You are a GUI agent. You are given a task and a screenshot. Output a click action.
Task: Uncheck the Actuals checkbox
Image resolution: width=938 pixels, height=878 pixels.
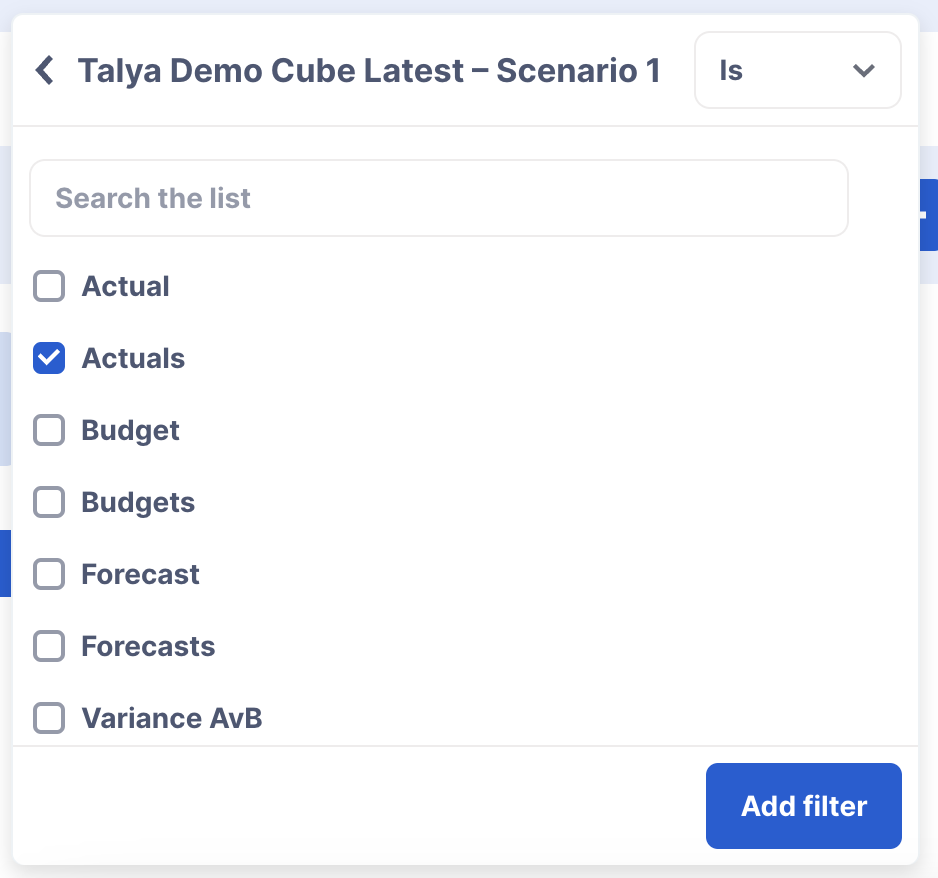[49, 358]
